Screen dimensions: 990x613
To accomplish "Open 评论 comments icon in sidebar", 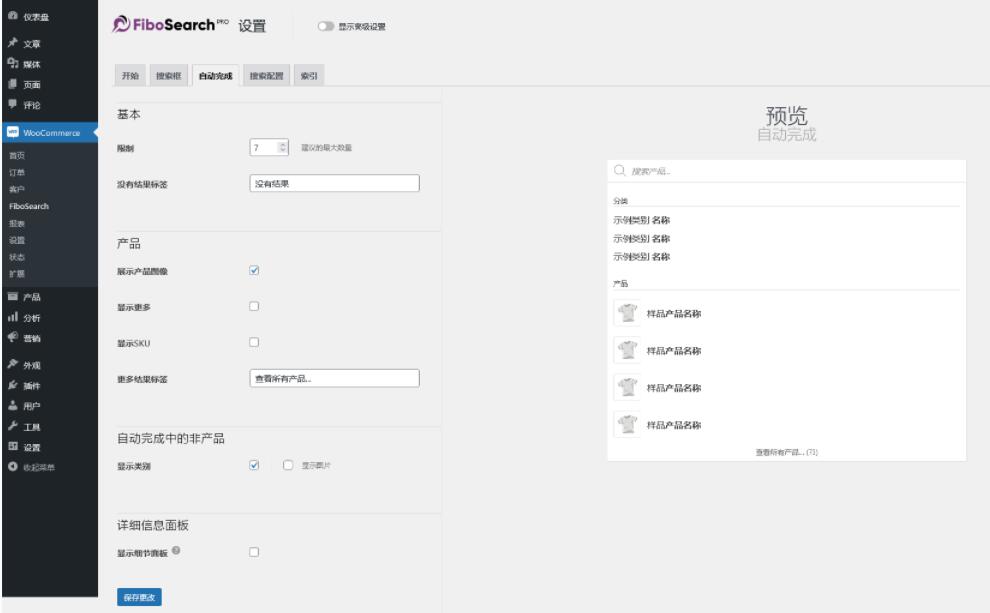I will click(12, 105).
